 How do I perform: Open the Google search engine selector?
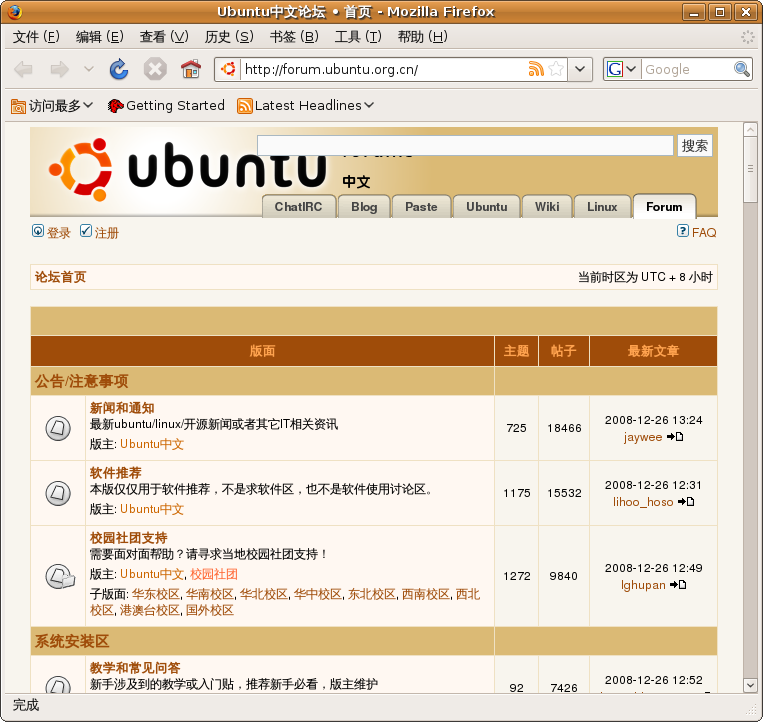coord(621,69)
